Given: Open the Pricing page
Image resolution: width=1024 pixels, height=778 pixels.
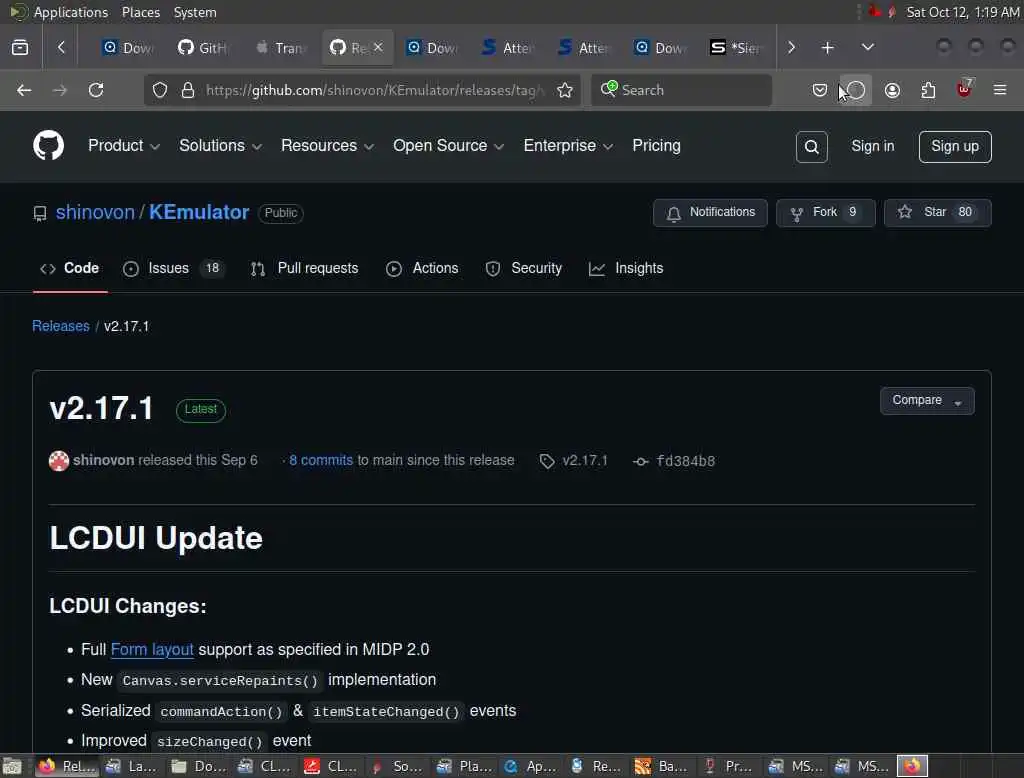Looking at the screenshot, I should [x=656, y=145].
